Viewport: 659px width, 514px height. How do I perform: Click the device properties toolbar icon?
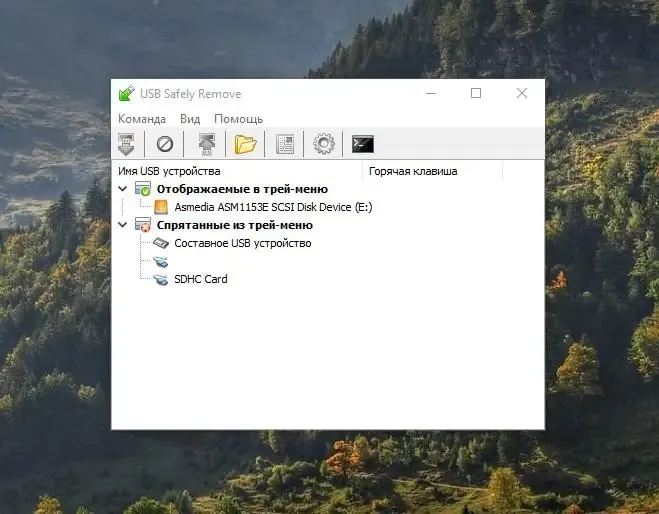285,144
